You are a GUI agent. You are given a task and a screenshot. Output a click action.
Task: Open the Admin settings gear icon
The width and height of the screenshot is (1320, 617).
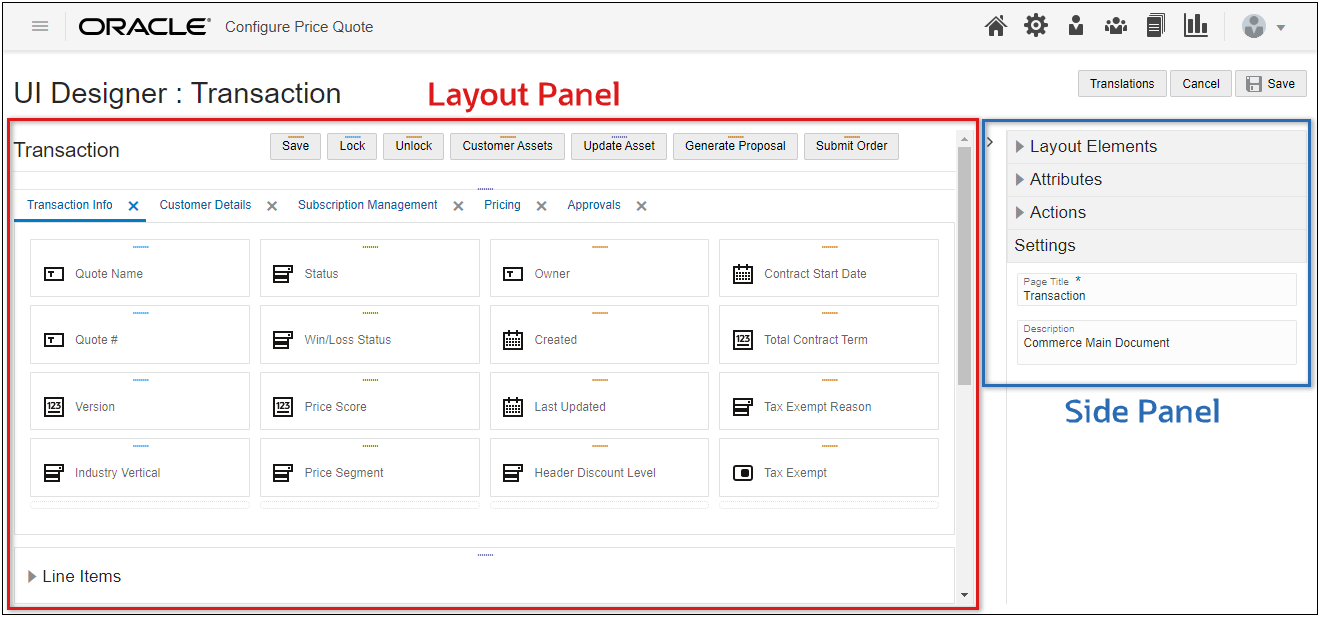coord(1036,25)
